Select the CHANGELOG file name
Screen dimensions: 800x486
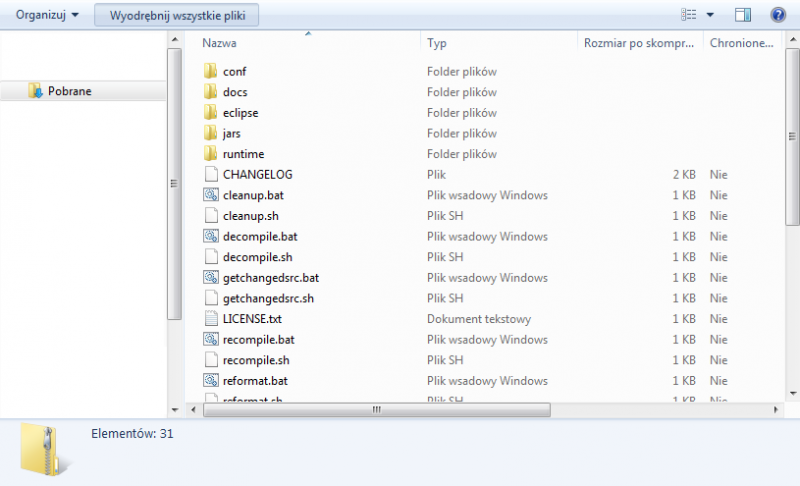click(x=258, y=174)
